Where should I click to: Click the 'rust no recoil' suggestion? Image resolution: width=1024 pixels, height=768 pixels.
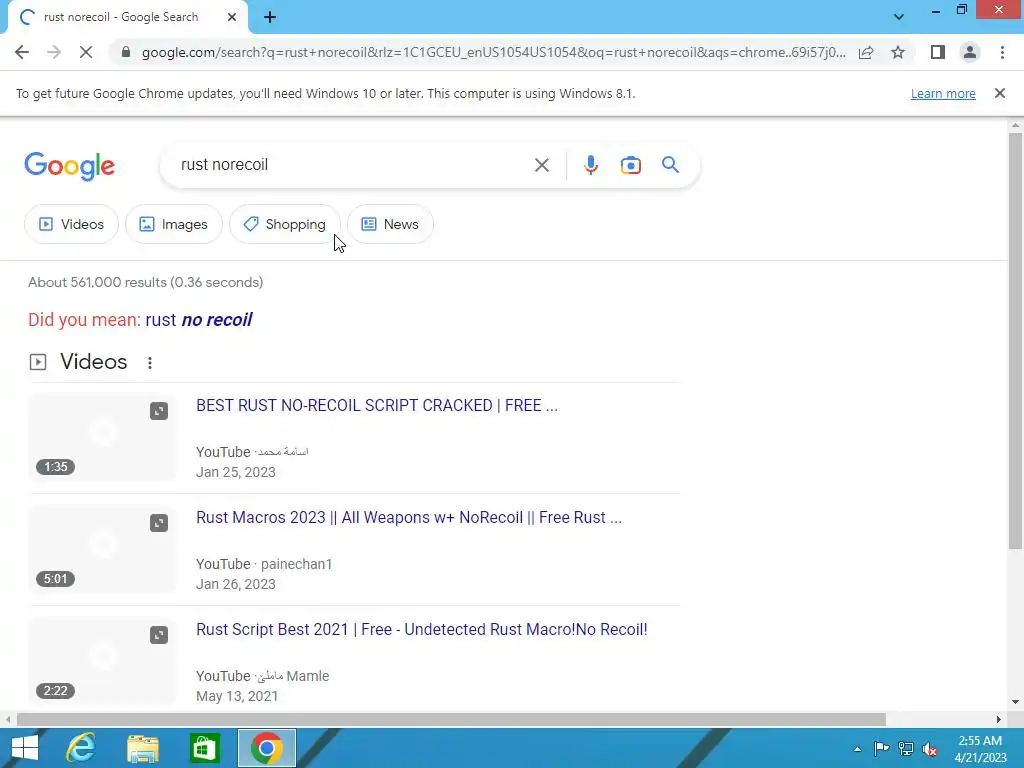click(199, 319)
